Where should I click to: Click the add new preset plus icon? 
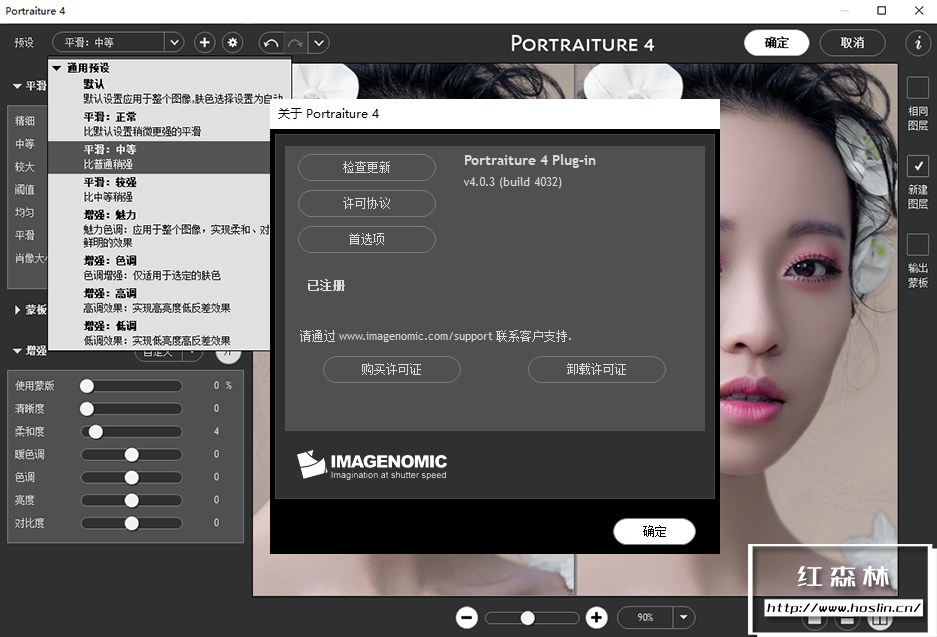click(x=204, y=42)
